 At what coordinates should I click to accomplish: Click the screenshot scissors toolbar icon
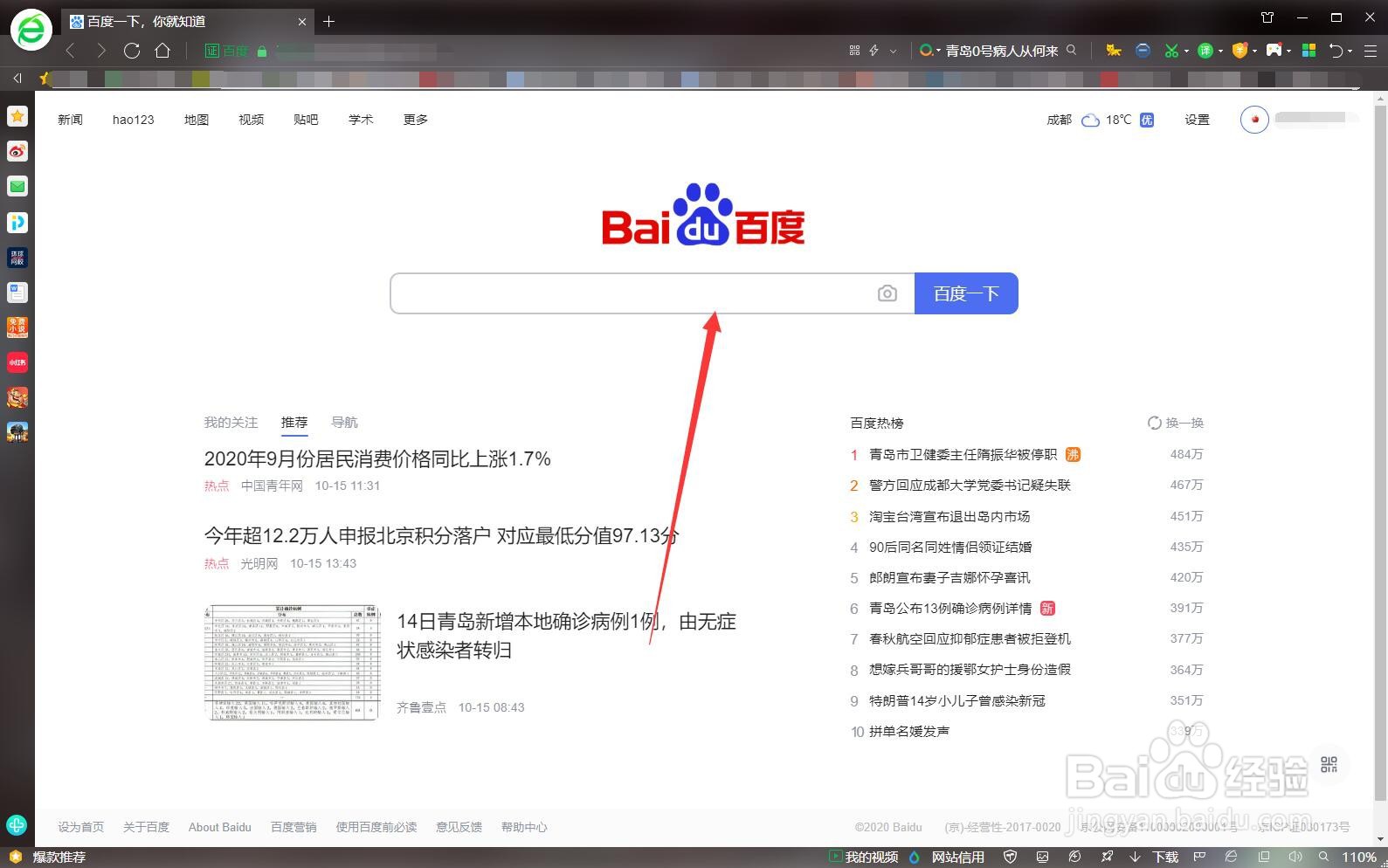coord(1171,51)
